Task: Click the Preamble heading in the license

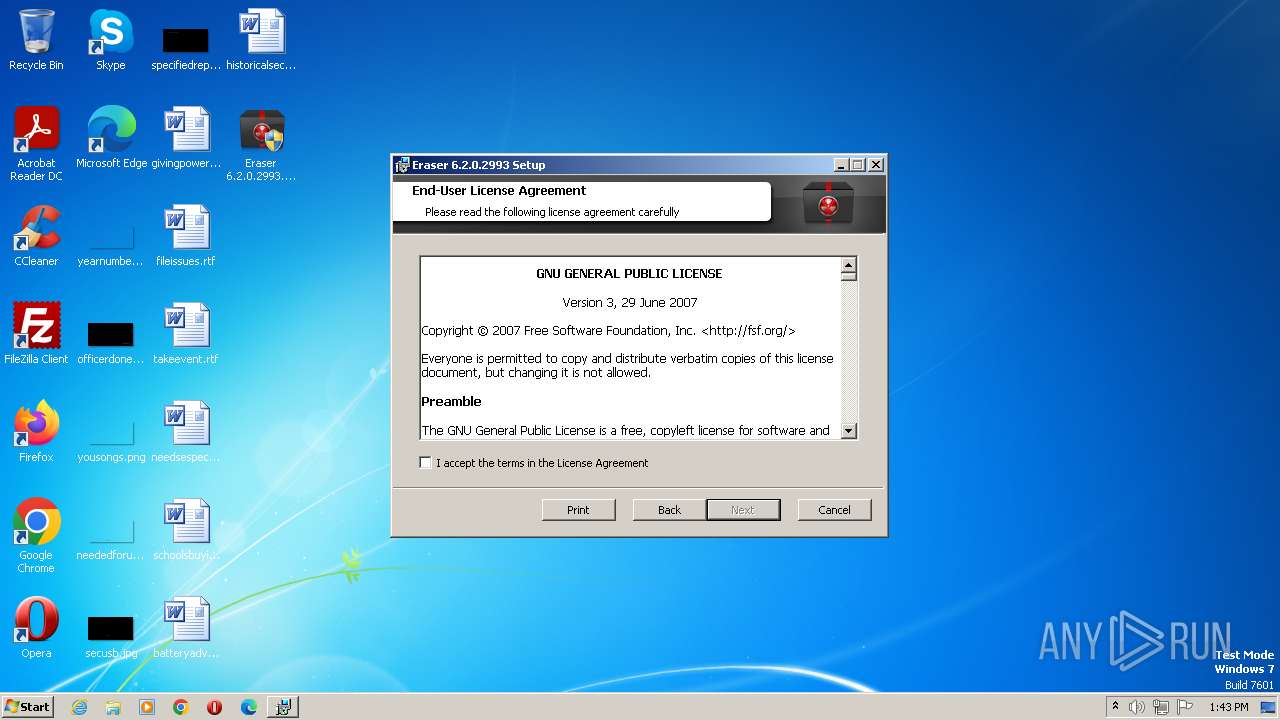Action: pos(451,402)
